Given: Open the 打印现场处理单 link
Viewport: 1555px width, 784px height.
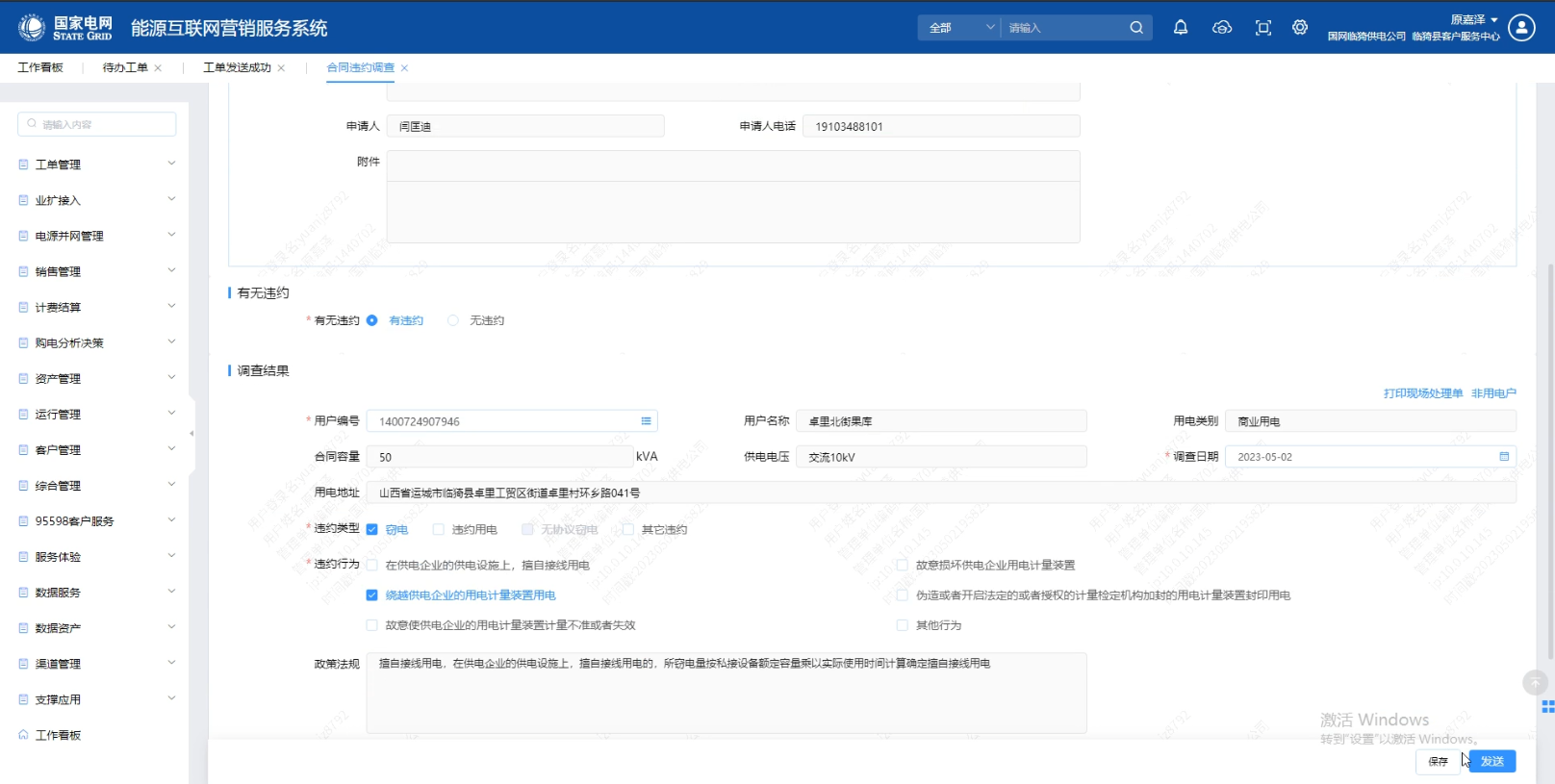Looking at the screenshot, I should [1422, 393].
